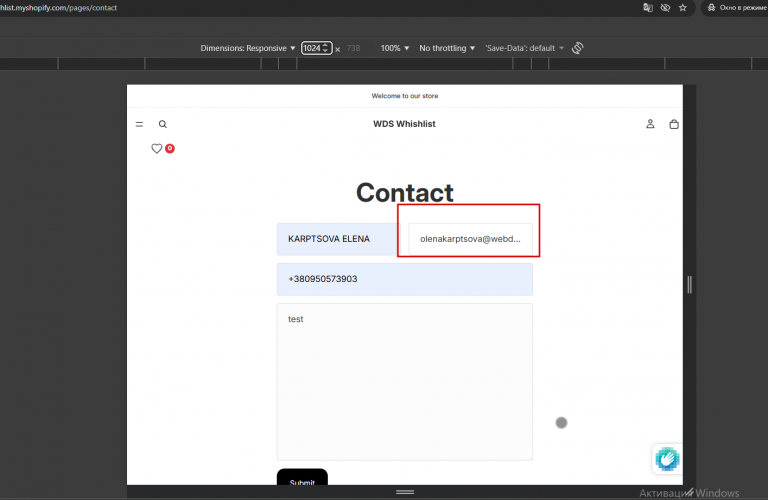Open the shopping cart bag icon
768x500 pixels.
(x=674, y=124)
